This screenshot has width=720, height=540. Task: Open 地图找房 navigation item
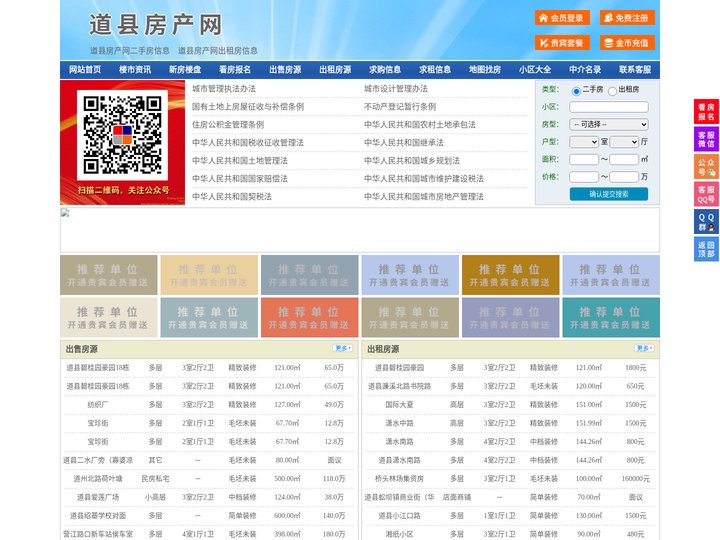coord(485,70)
